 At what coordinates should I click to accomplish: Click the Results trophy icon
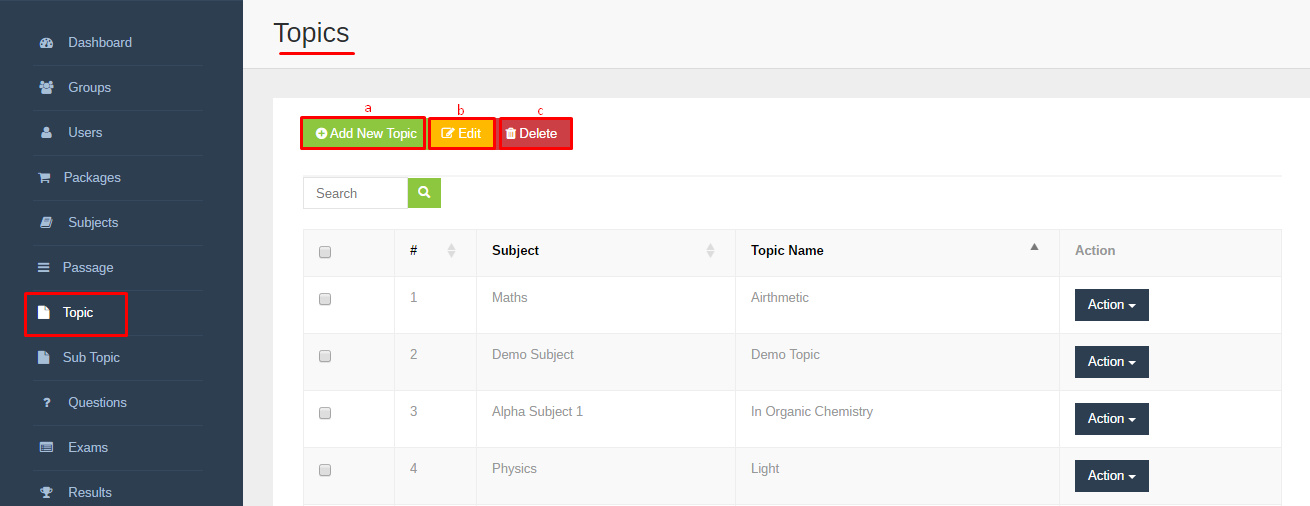click(x=46, y=493)
